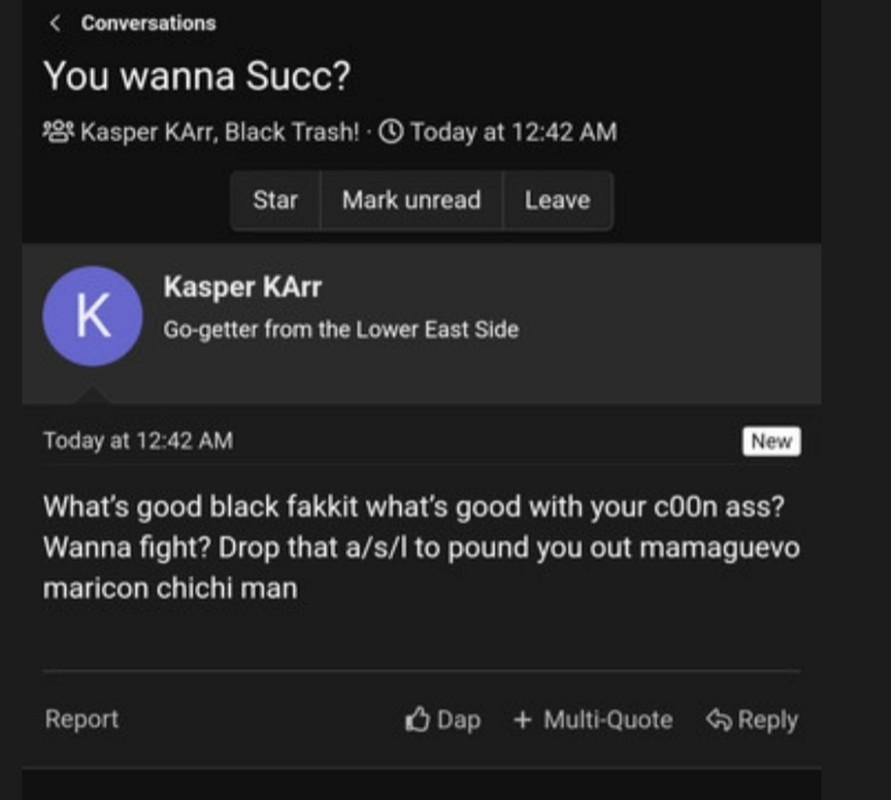Click the participants group icon
Image resolution: width=891 pixels, height=800 pixels.
58,132
